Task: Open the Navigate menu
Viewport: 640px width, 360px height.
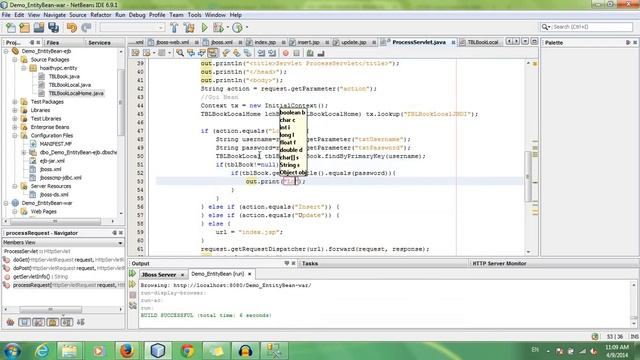Action: [x=54, y=15]
